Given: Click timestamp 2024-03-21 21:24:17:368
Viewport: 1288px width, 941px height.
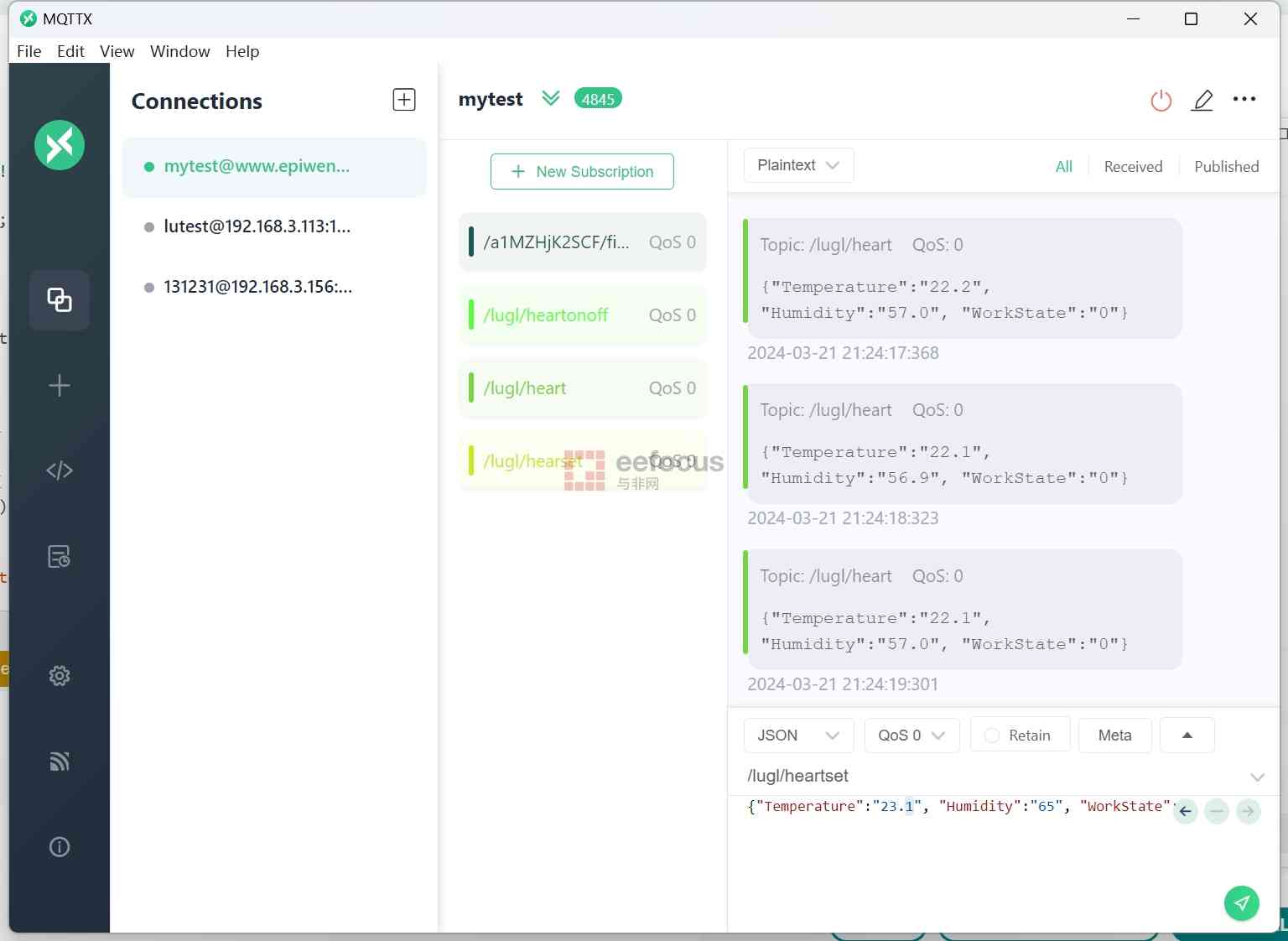Looking at the screenshot, I should coord(843,353).
